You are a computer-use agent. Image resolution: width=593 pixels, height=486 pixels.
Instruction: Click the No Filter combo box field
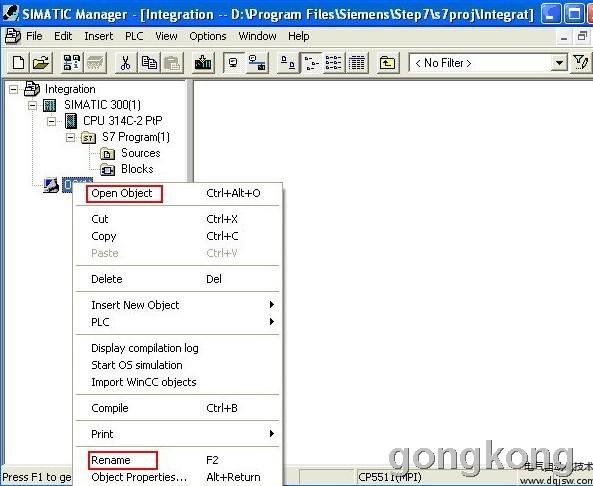488,63
